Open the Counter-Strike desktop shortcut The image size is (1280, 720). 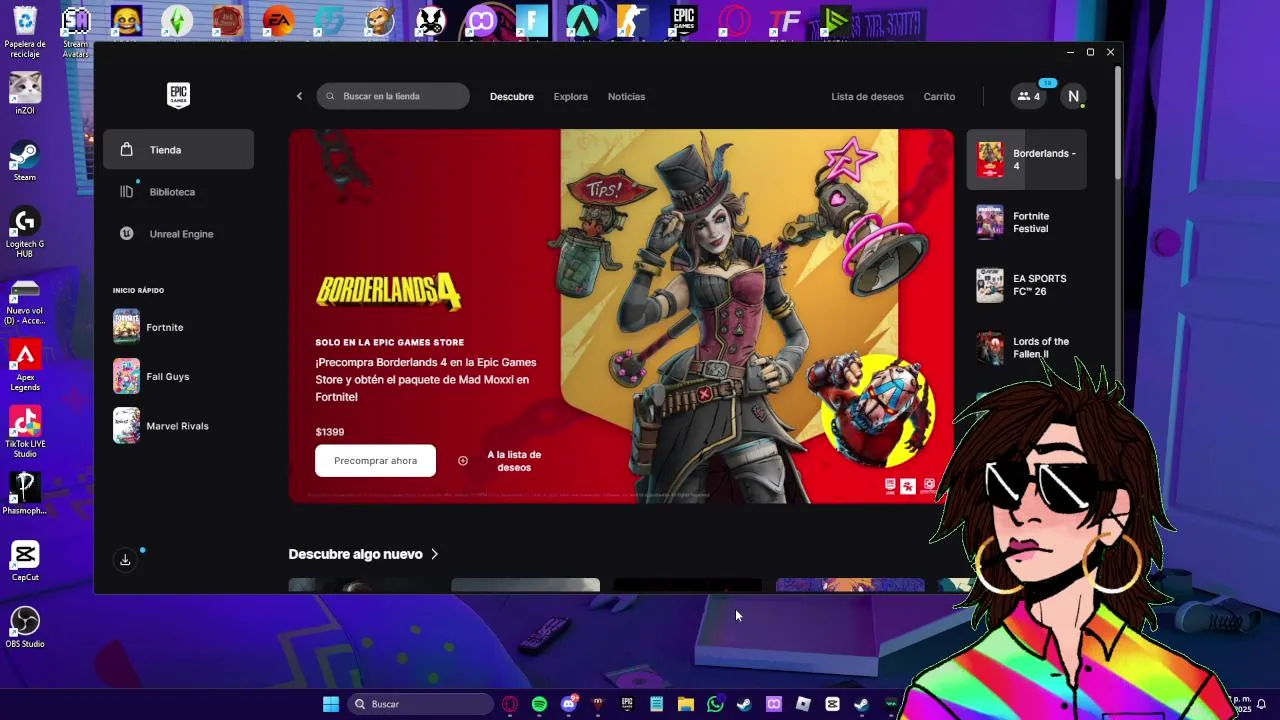tap(632, 22)
